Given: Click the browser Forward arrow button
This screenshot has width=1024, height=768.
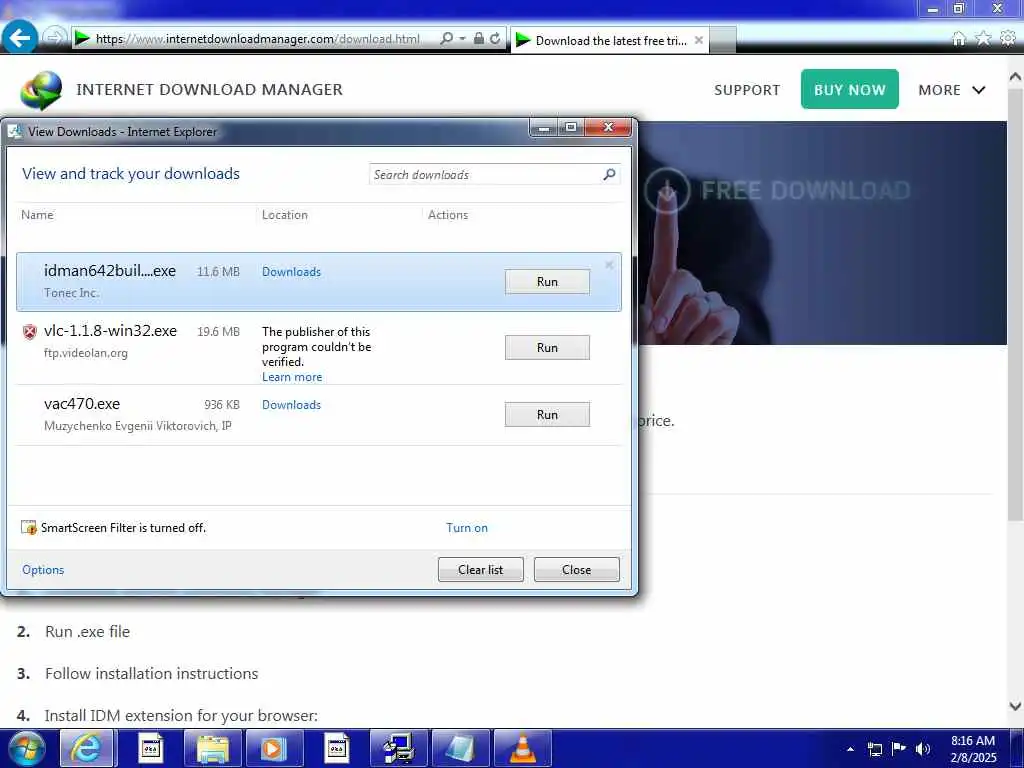Looking at the screenshot, I should 54,38.
